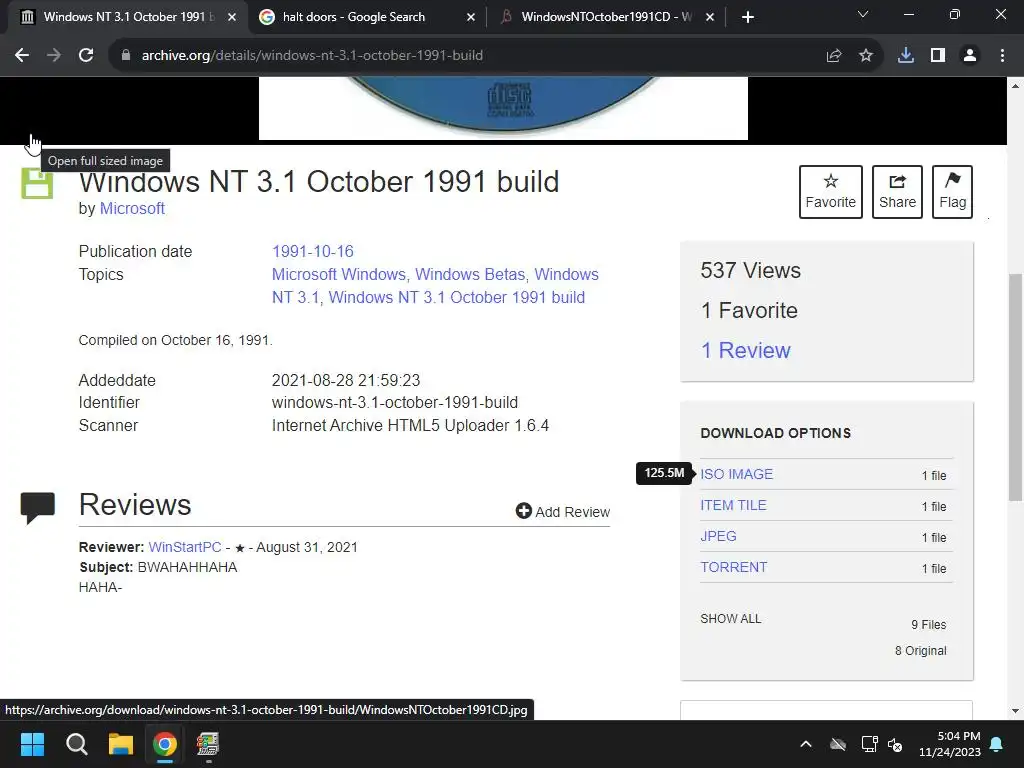Open the Windows Betas topic link
Screen dimensions: 1024x768
tap(470, 274)
